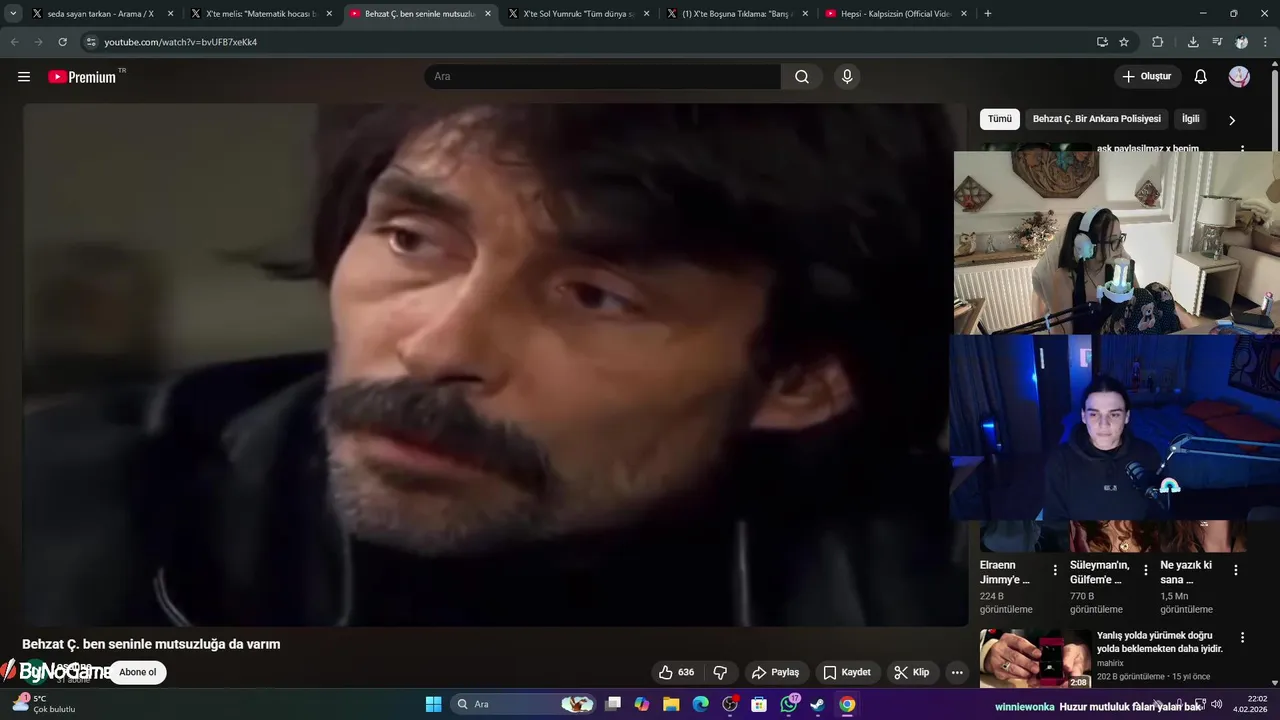Switch to 'seda sayan tarkan - Arama' tab

(100, 14)
